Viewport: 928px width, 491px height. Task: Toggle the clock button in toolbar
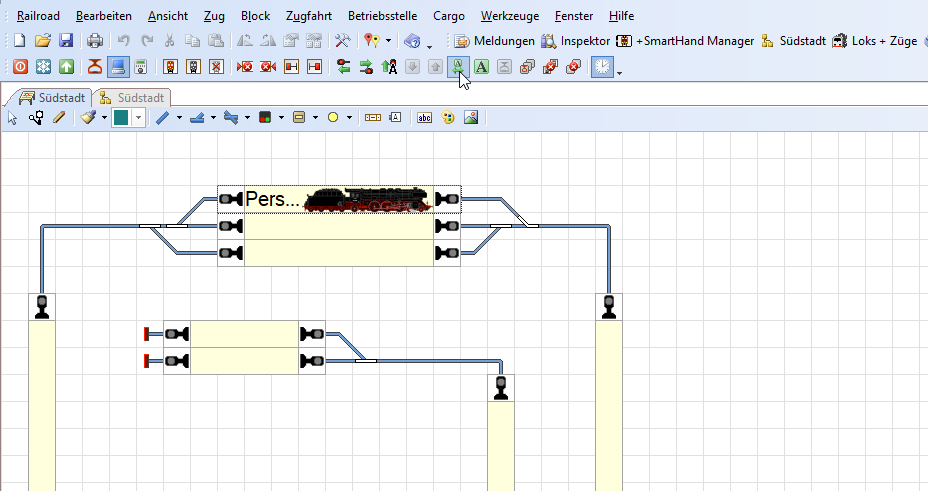point(602,67)
